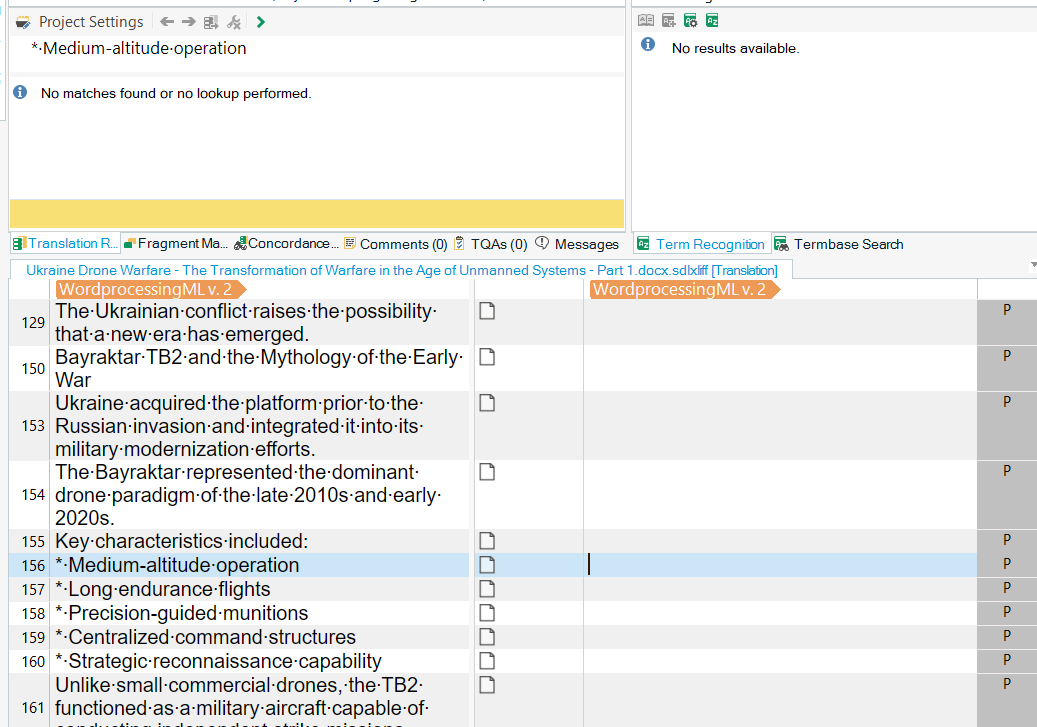Click segment number 150

pyautogui.click(x=33, y=368)
